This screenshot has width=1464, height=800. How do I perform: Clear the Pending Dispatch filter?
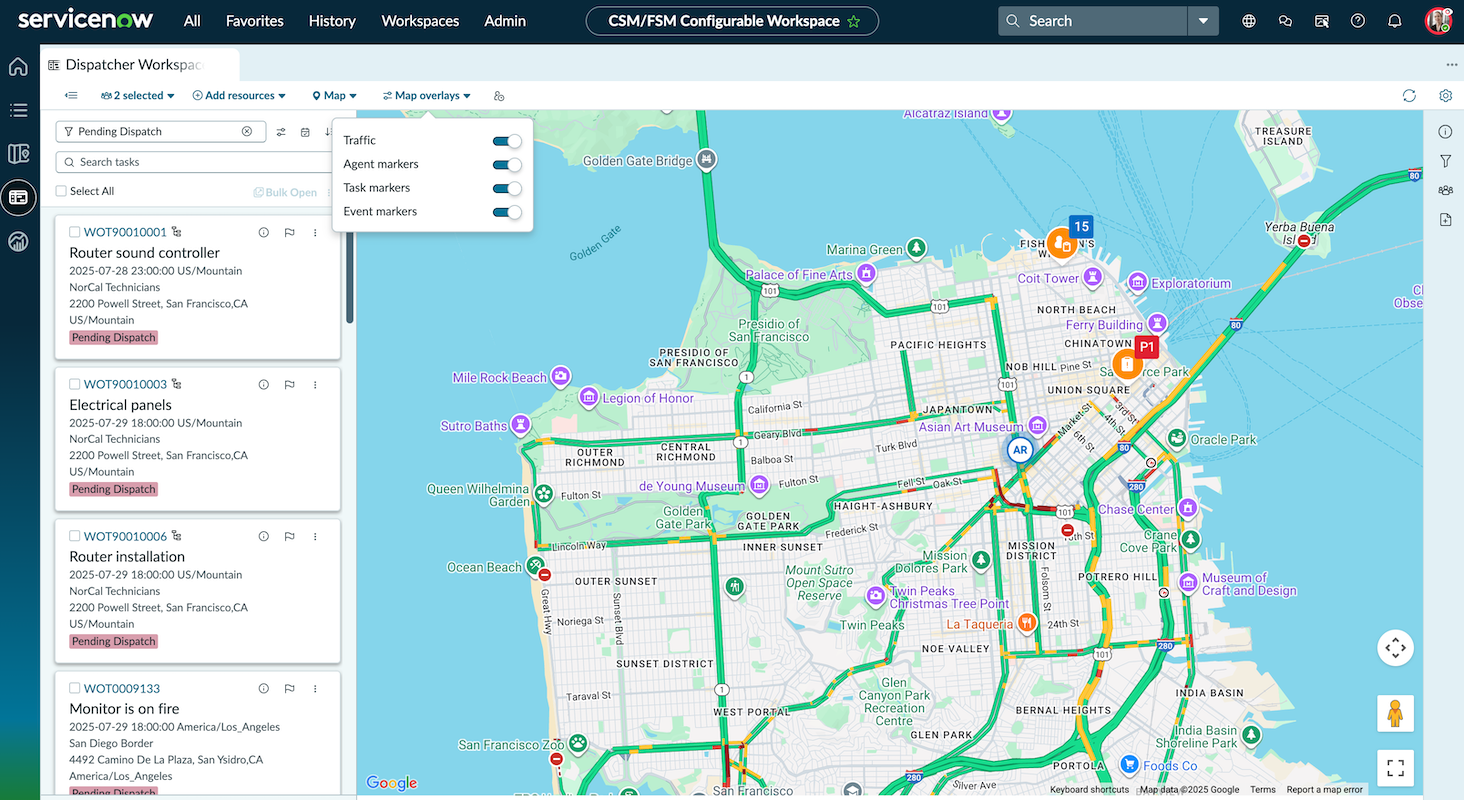pos(247,131)
